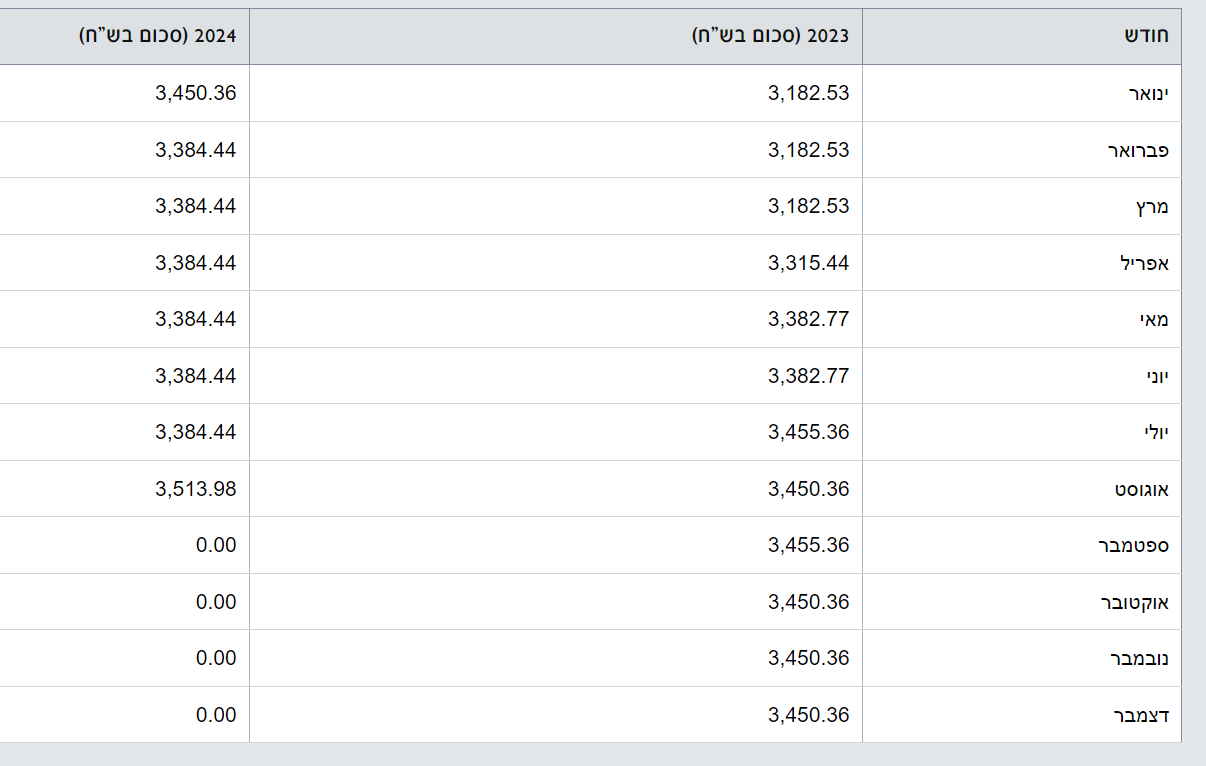This screenshot has height=766, width=1206.
Task: Click the מרץ month cell
Action: coord(1152,207)
